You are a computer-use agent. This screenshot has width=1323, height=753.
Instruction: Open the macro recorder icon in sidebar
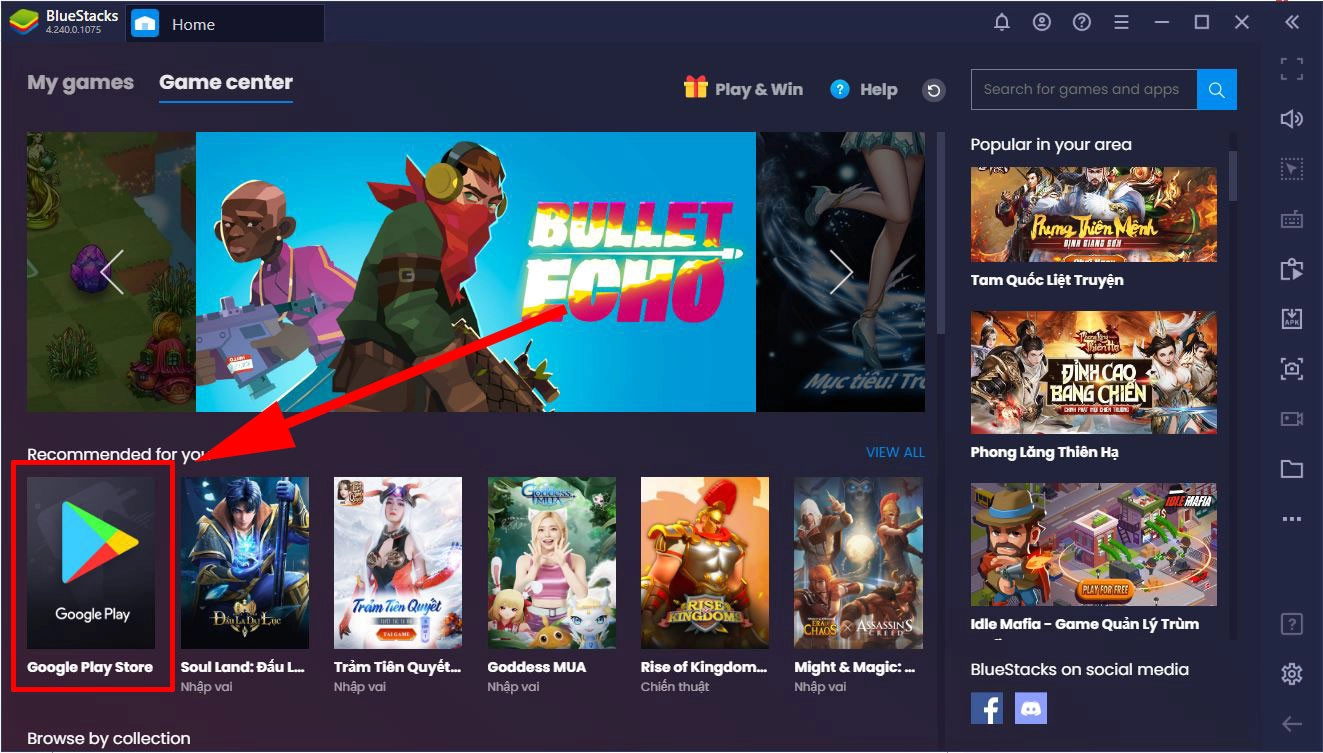tap(1292, 269)
